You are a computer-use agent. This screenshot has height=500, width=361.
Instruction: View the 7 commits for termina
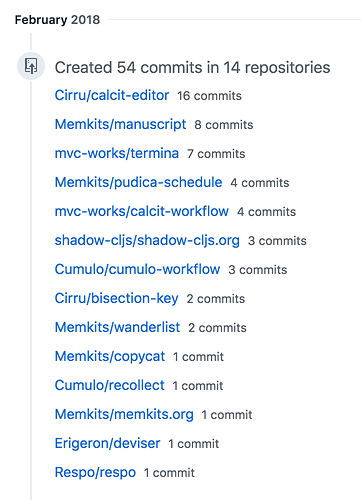point(216,154)
